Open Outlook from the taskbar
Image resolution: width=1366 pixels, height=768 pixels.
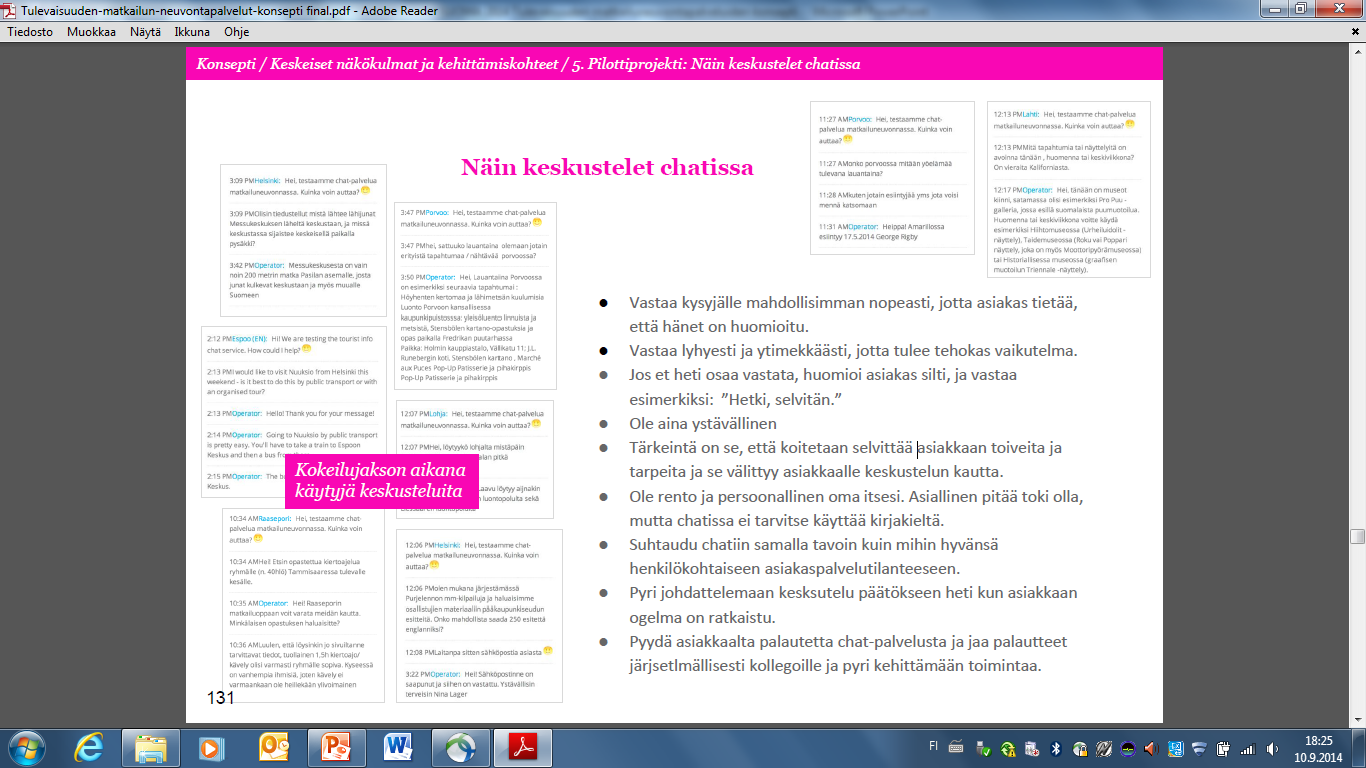point(273,747)
